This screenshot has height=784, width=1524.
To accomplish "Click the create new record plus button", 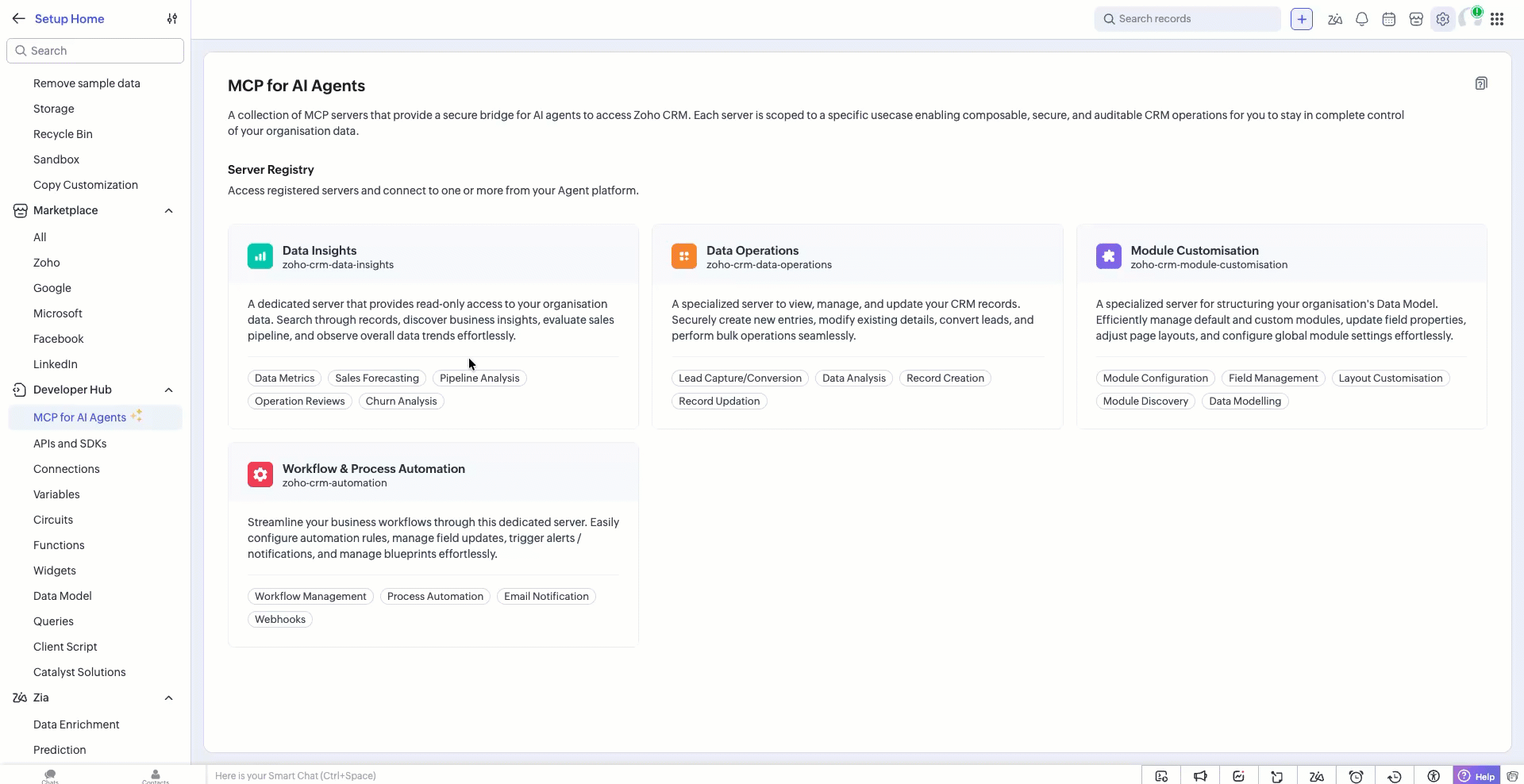I will coord(1302,19).
